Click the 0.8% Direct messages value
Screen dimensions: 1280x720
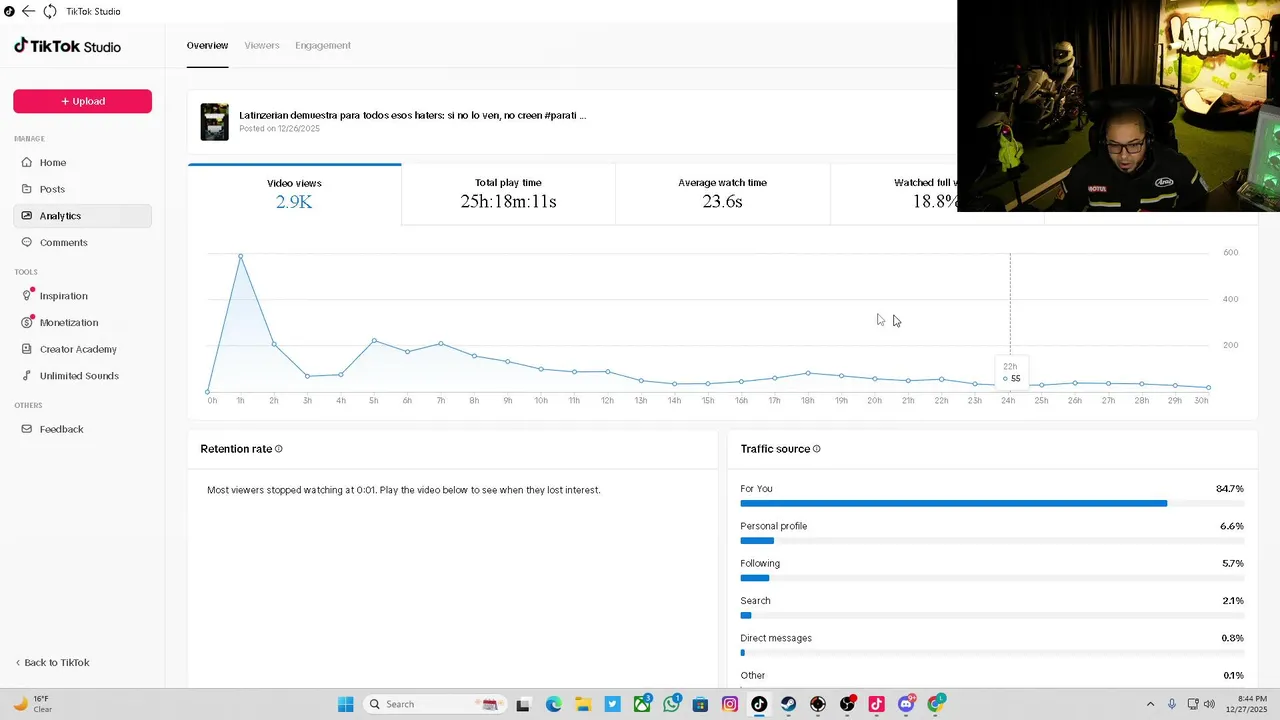tap(1232, 638)
